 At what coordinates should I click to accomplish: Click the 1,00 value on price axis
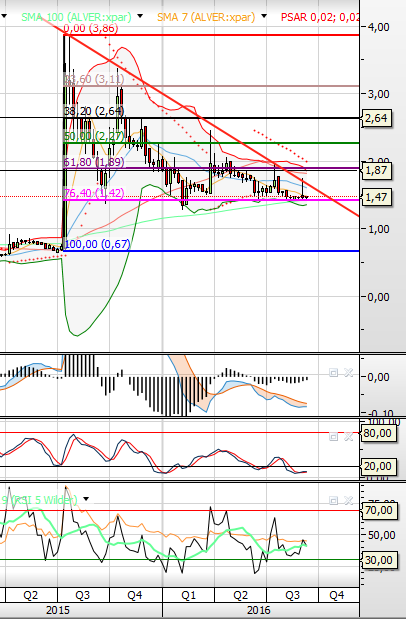point(378,229)
